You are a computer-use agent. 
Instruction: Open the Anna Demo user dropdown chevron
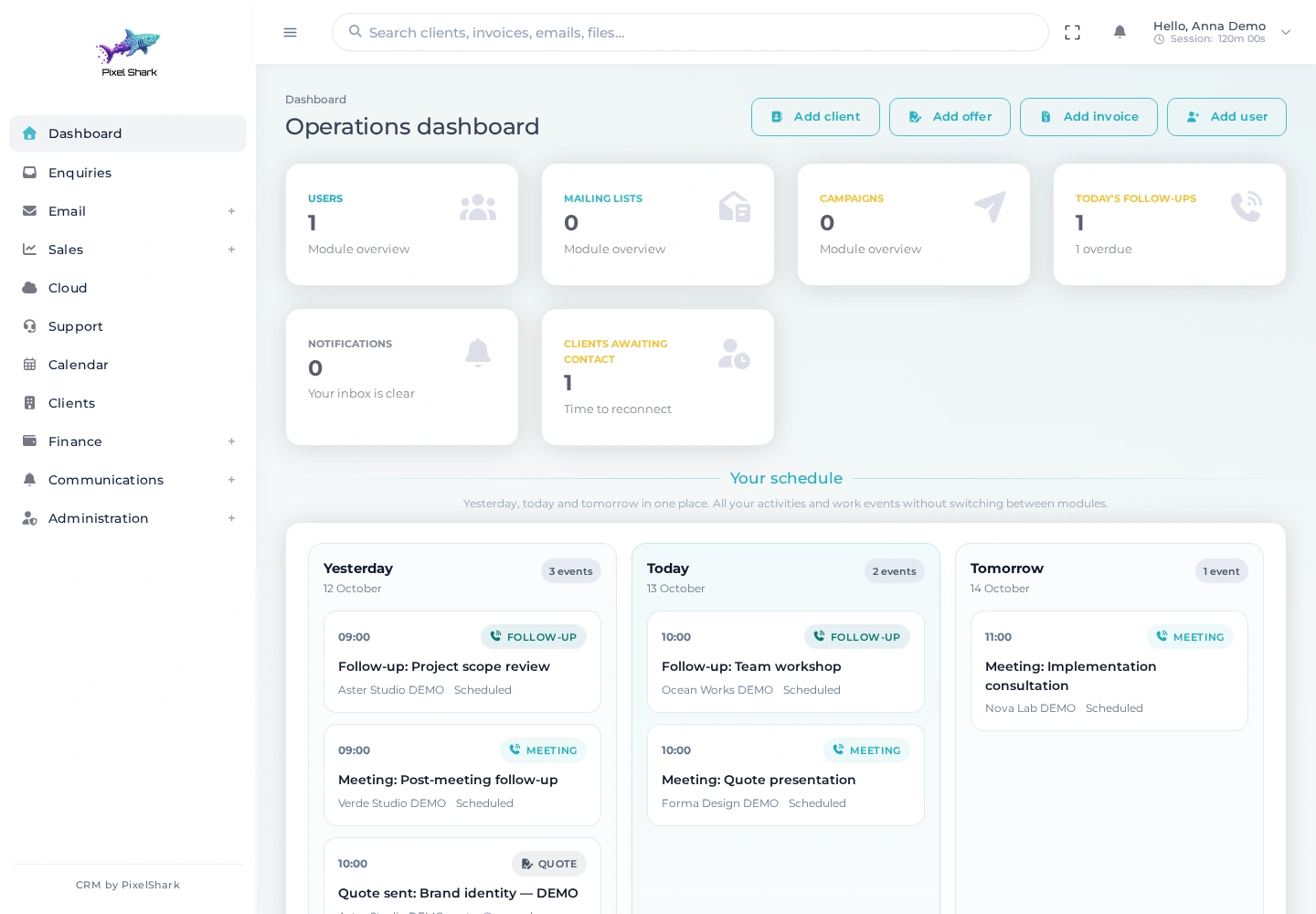[x=1286, y=33]
